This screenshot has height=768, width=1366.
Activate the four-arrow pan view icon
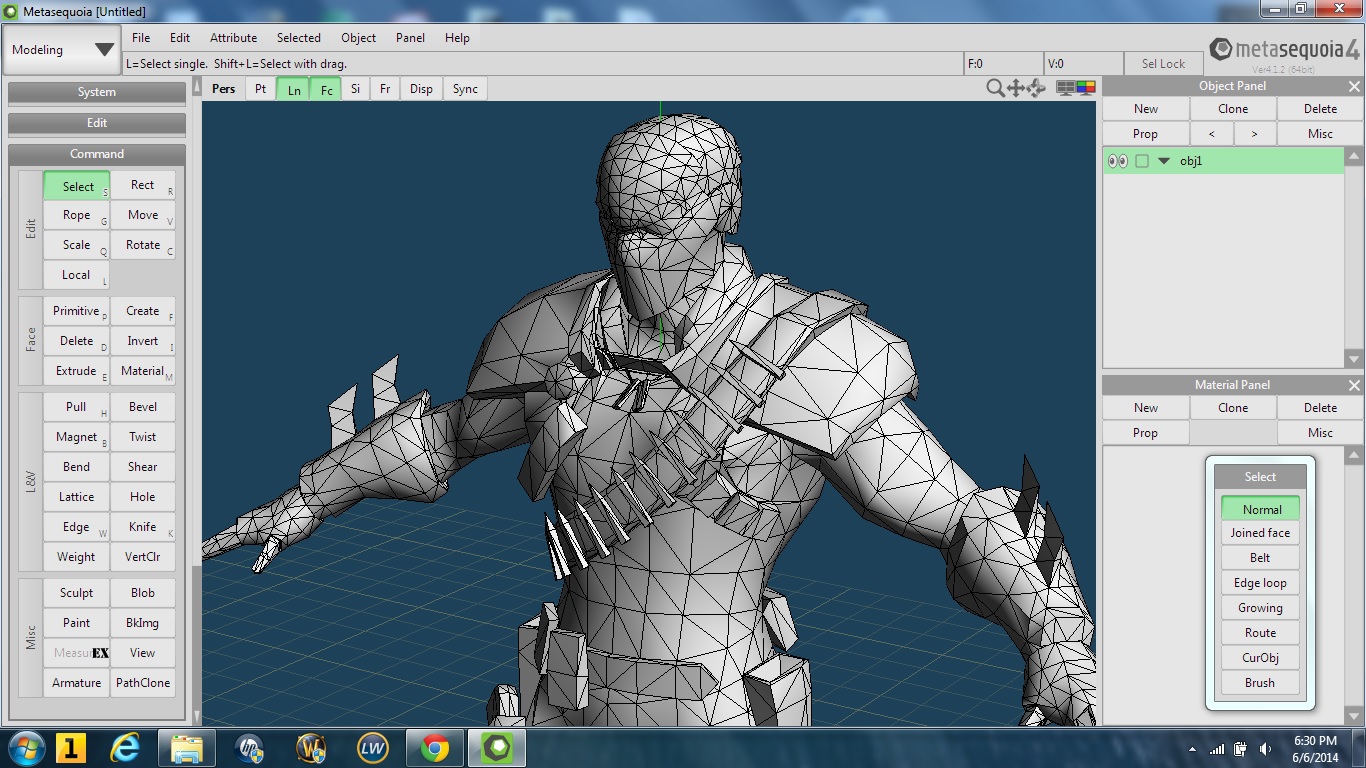click(1015, 88)
